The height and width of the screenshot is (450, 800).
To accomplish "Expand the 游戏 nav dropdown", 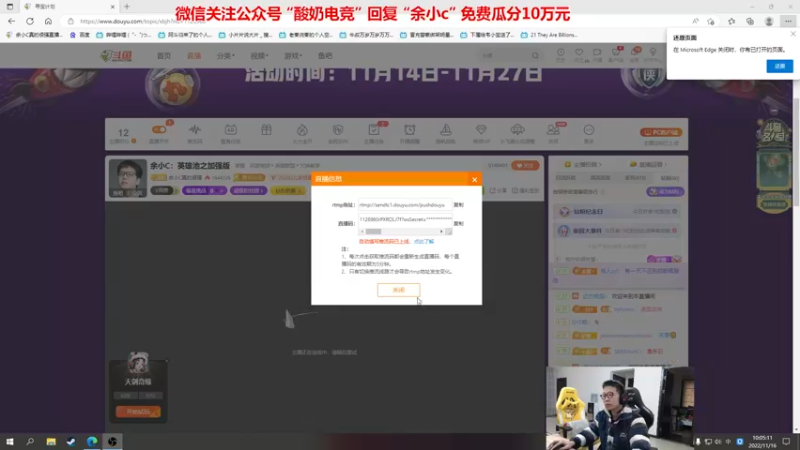I will 293,56.
